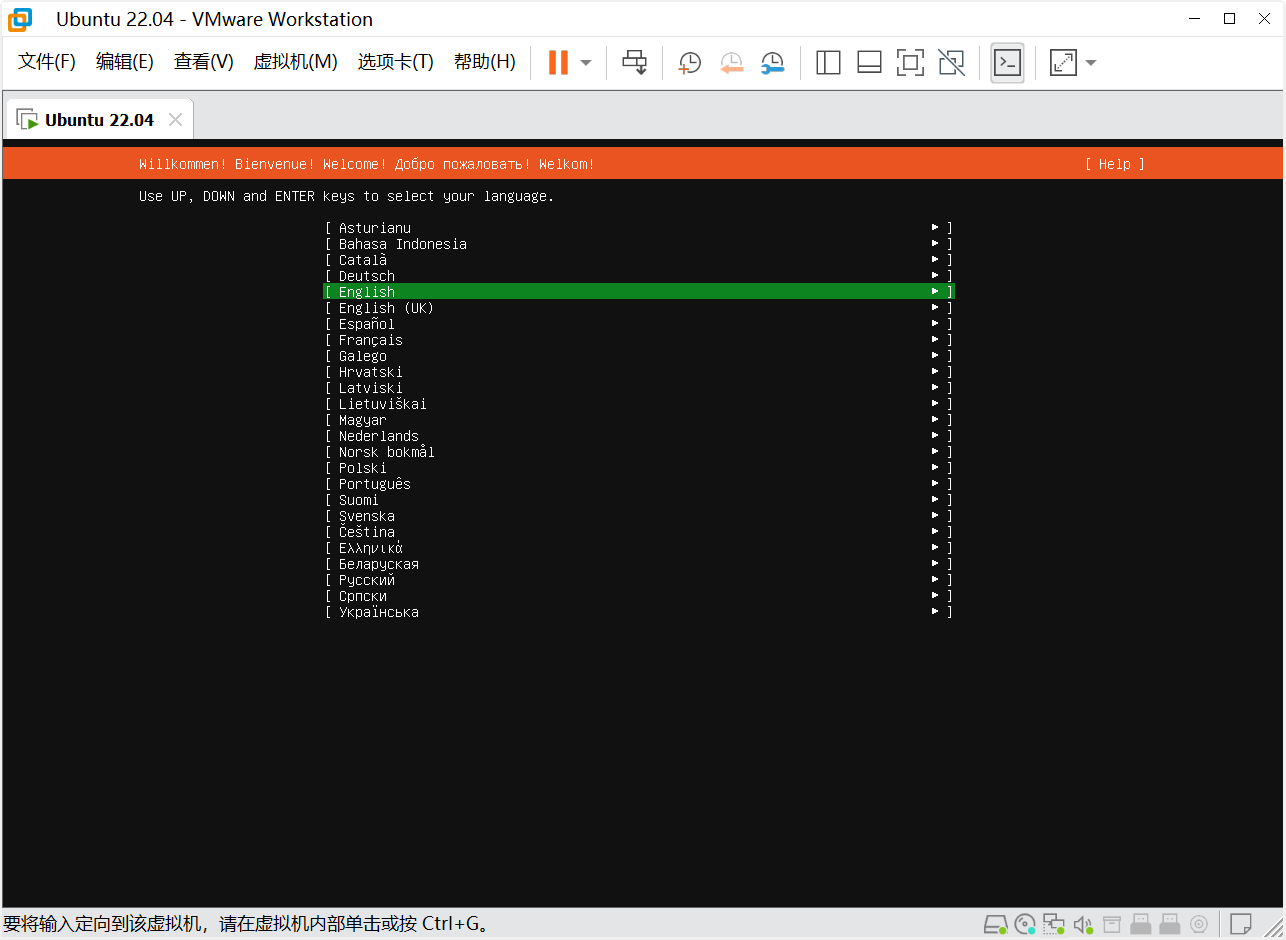Choose the highlighted English language option

click(639, 292)
